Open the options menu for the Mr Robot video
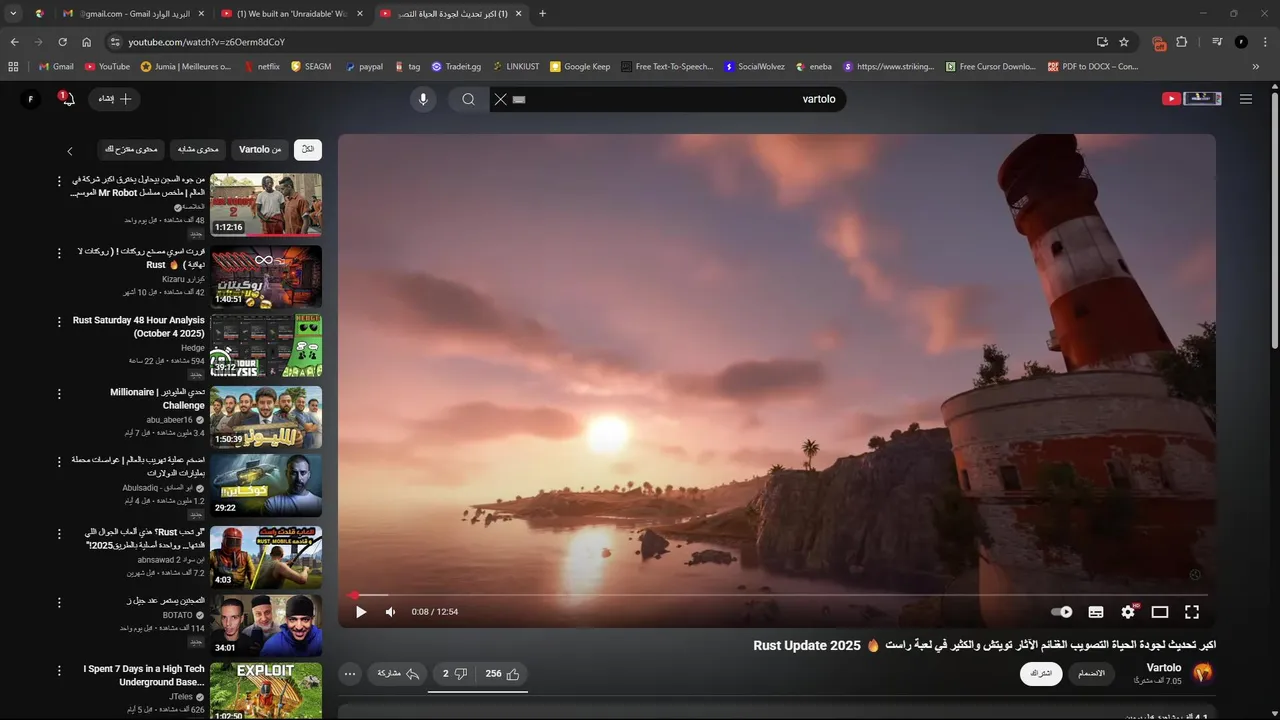The height and width of the screenshot is (720, 1280). click(x=59, y=182)
